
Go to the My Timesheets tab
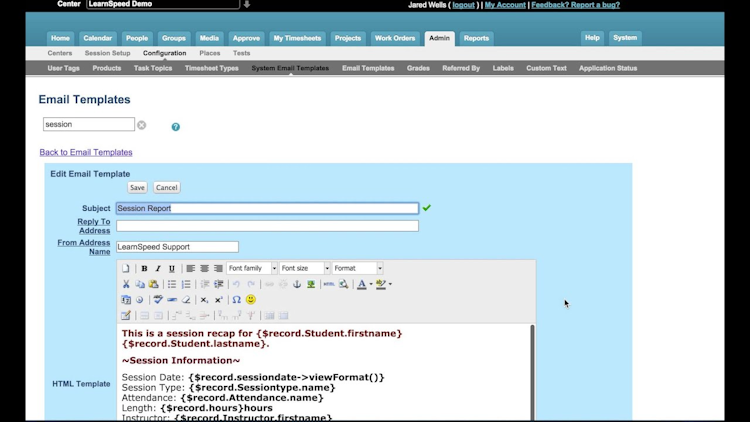tap(297, 38)
